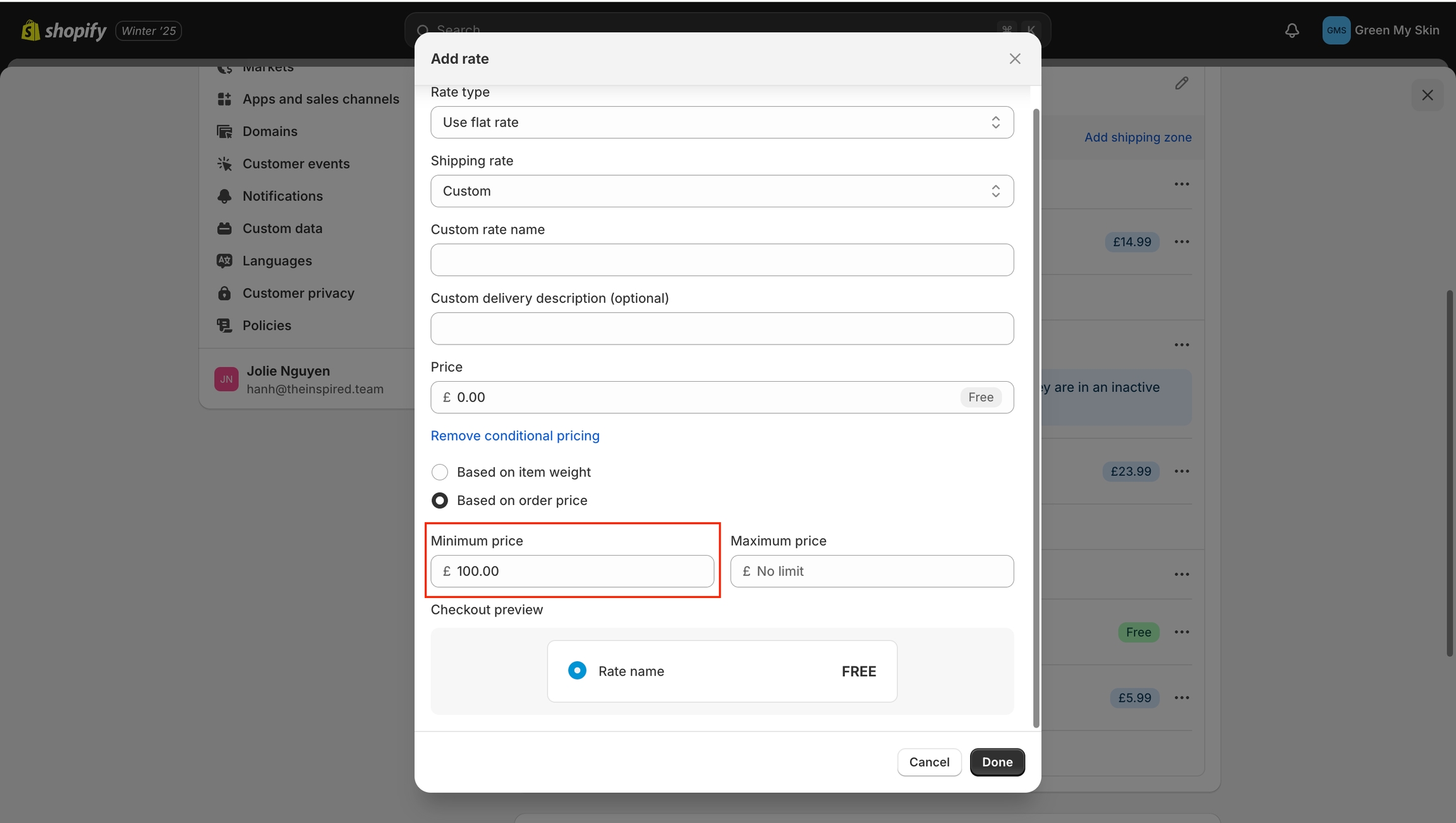This screenshot has height=823, width=1456.
Task: Select Based on item weight option
Action: [440, 472]
